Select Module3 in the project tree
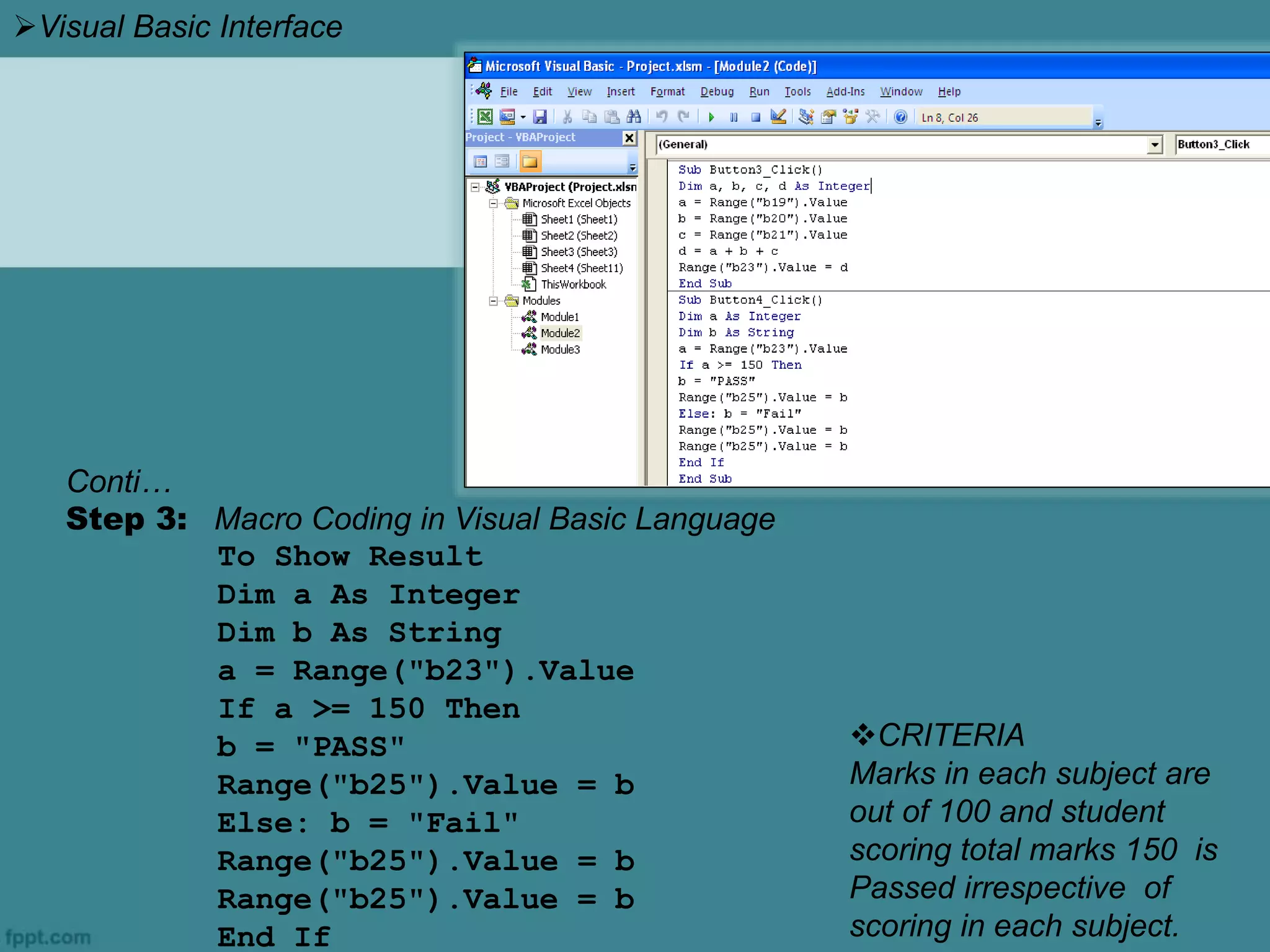 559,350
